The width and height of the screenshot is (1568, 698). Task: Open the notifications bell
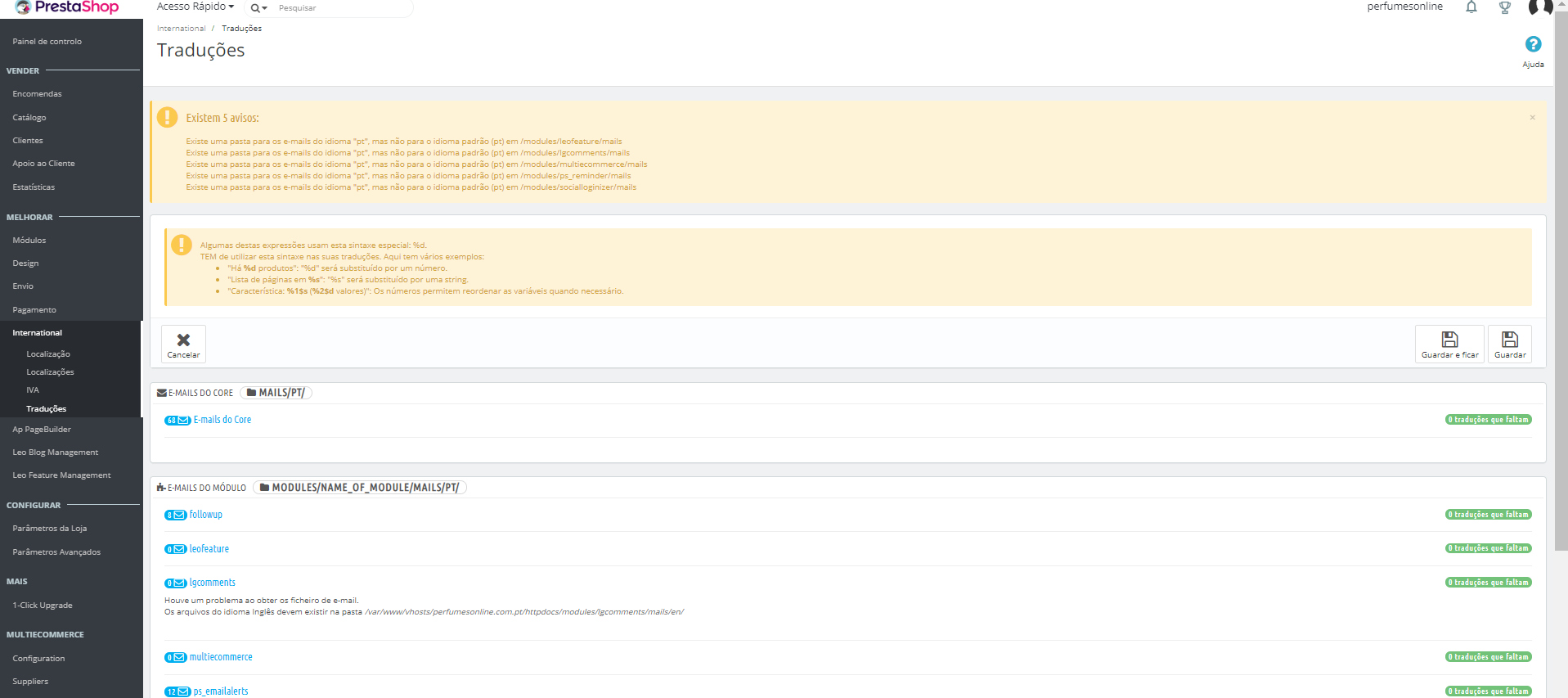(1471, 7)
